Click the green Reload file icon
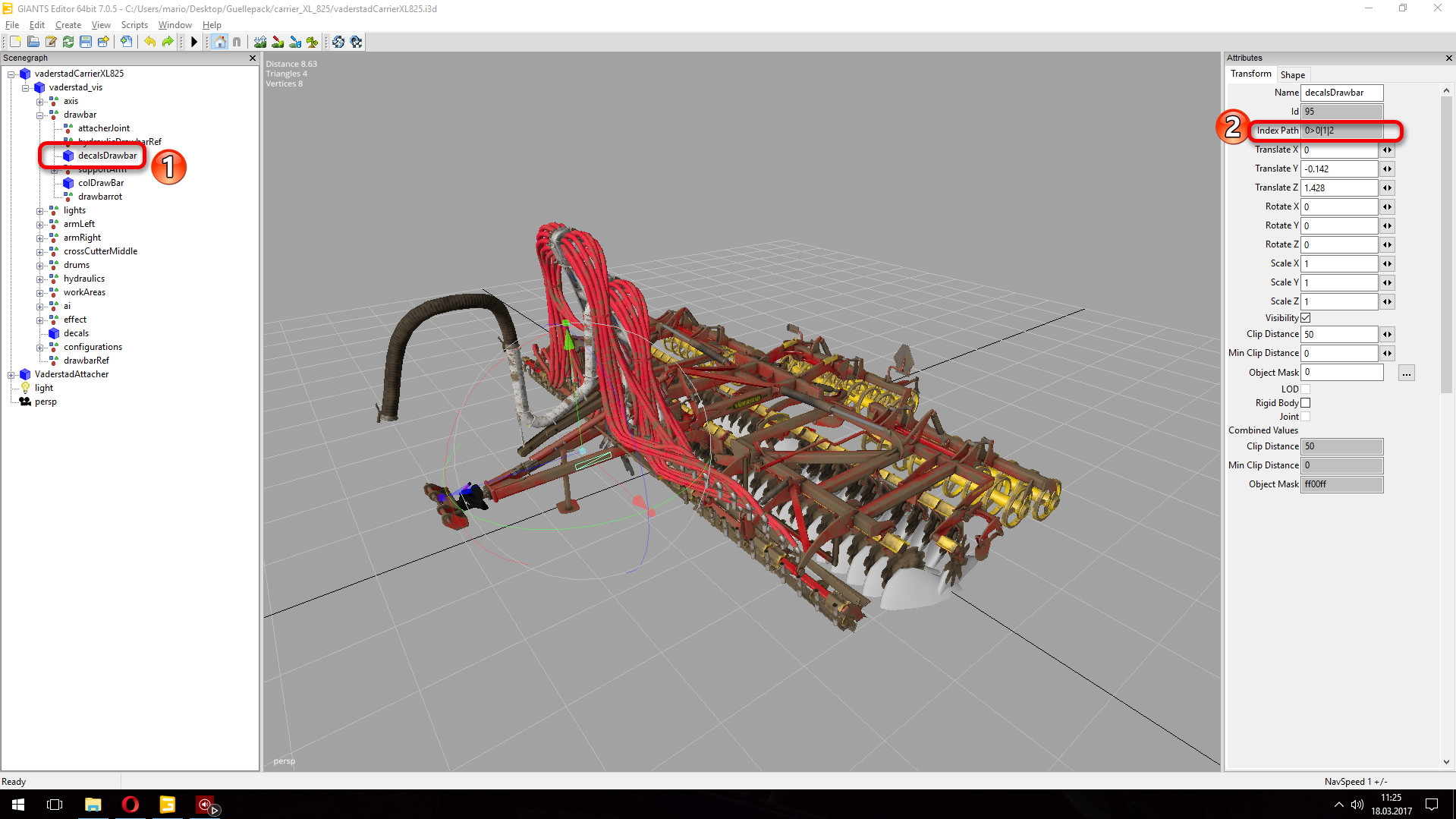Viewport: 1456px width, 819px height. coord(68,42)
